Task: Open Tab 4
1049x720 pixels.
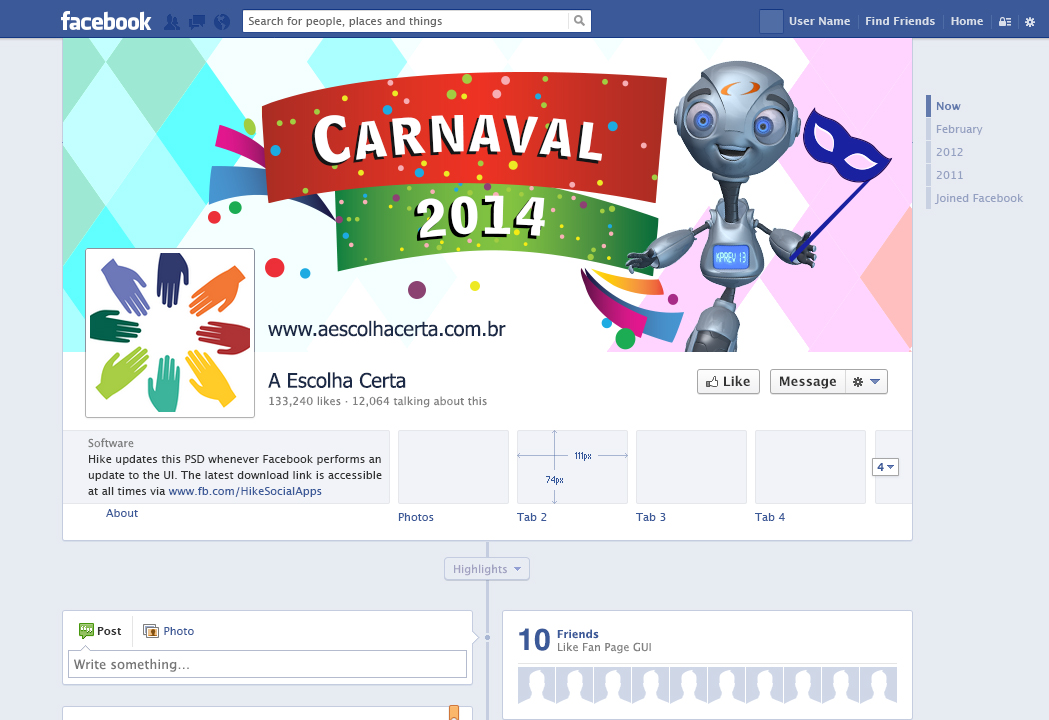Action: pos(770,517)
